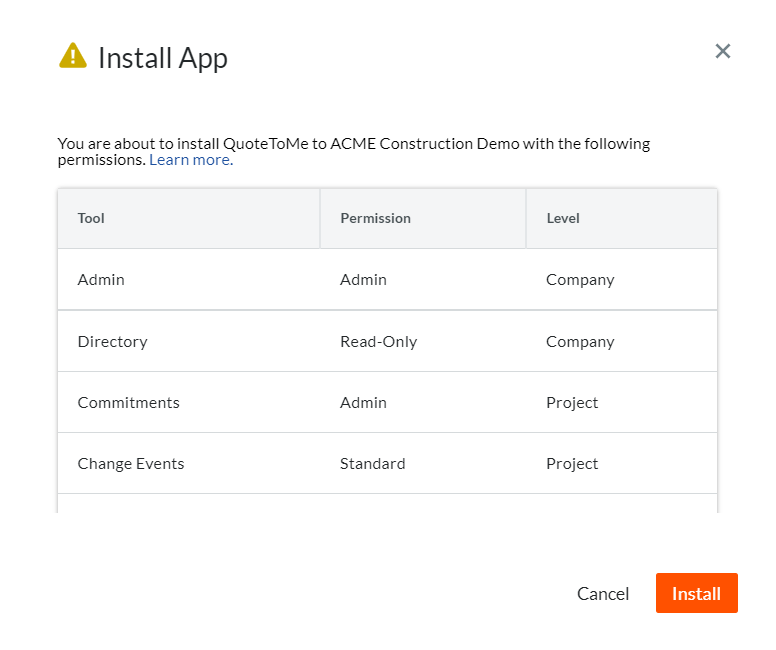The height and width of the screenshot is (650, 776).
Task: Click Company level in the Admin row
Action: pyautogui.click(x=580, y=280)
